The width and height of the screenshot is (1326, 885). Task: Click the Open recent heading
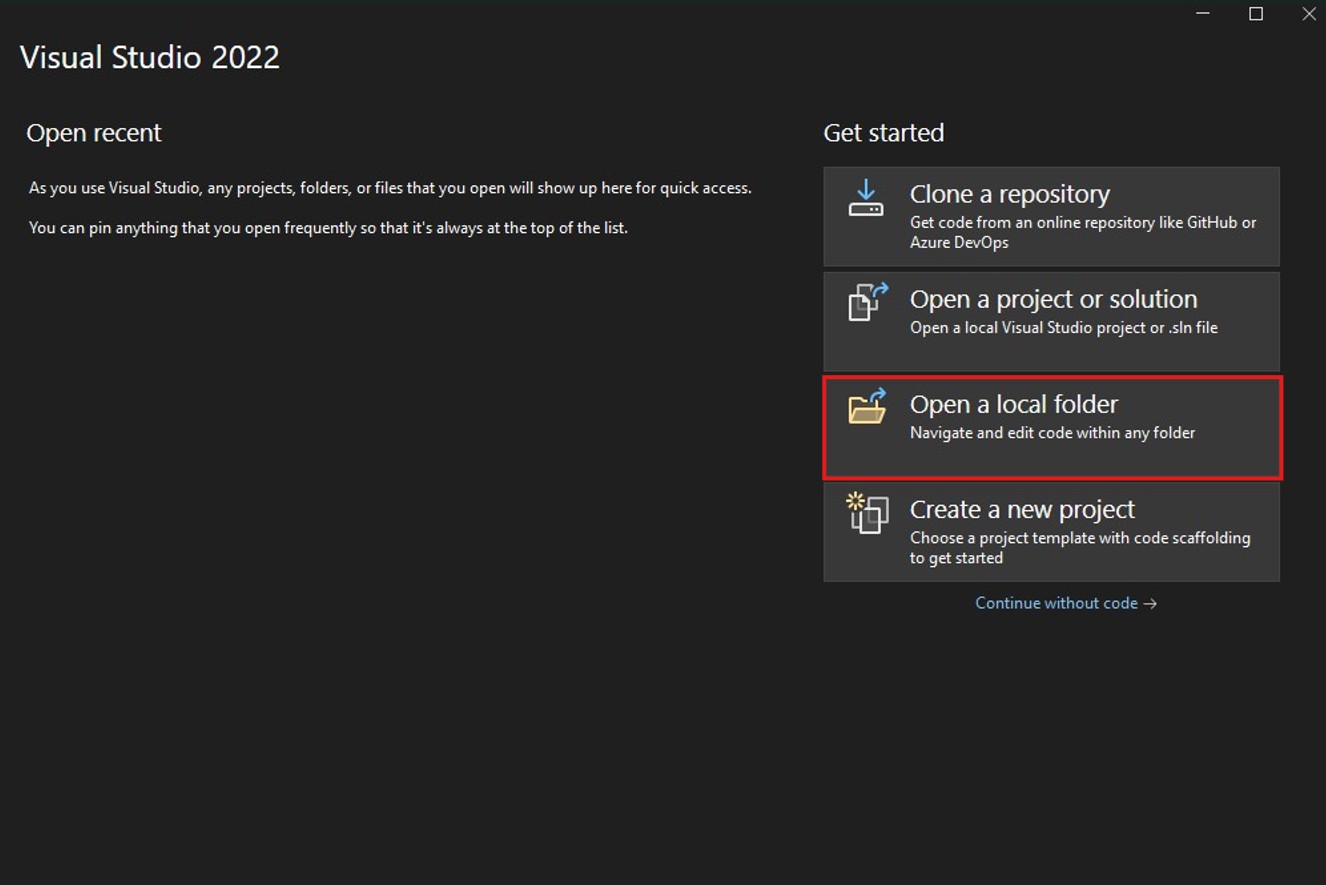pos(94,133)
